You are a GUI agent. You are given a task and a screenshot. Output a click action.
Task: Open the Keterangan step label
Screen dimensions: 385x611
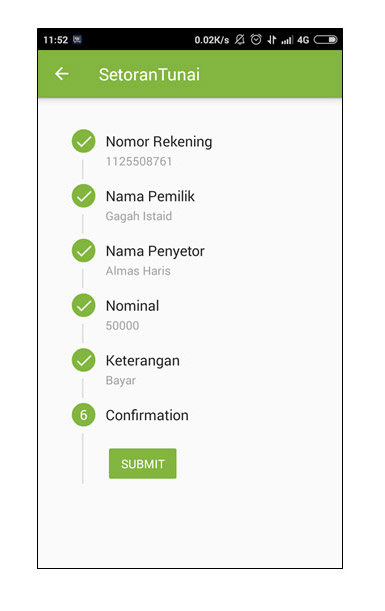coord(143,361)
